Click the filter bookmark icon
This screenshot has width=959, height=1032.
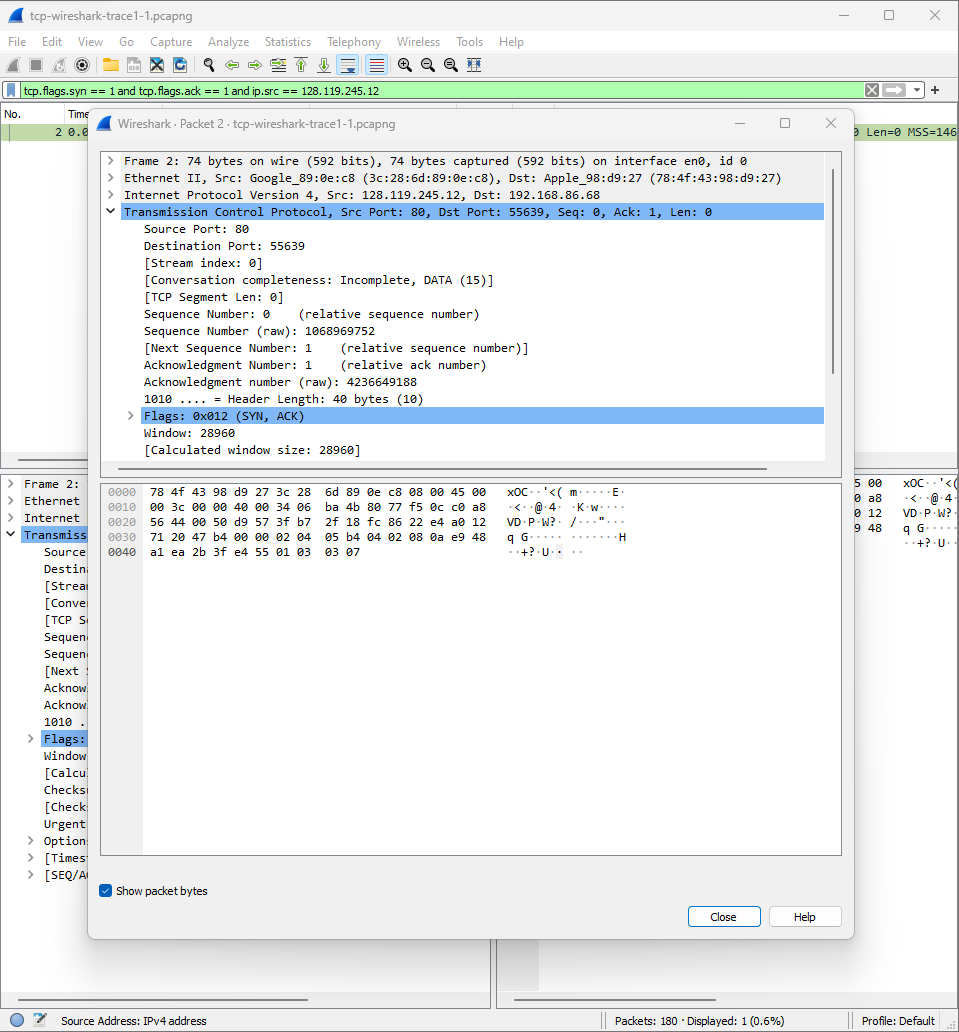click(11, 90)
